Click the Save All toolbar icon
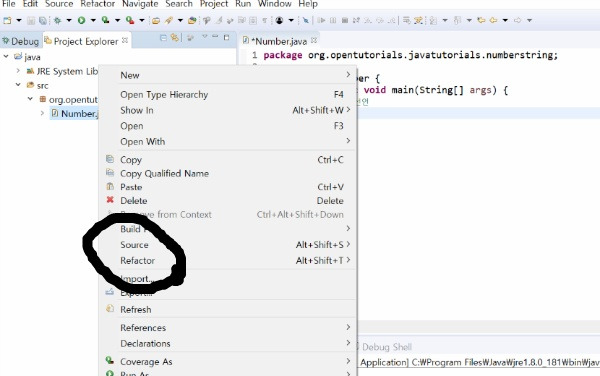The height and width of the screenshot is (376, 600). 43,20
